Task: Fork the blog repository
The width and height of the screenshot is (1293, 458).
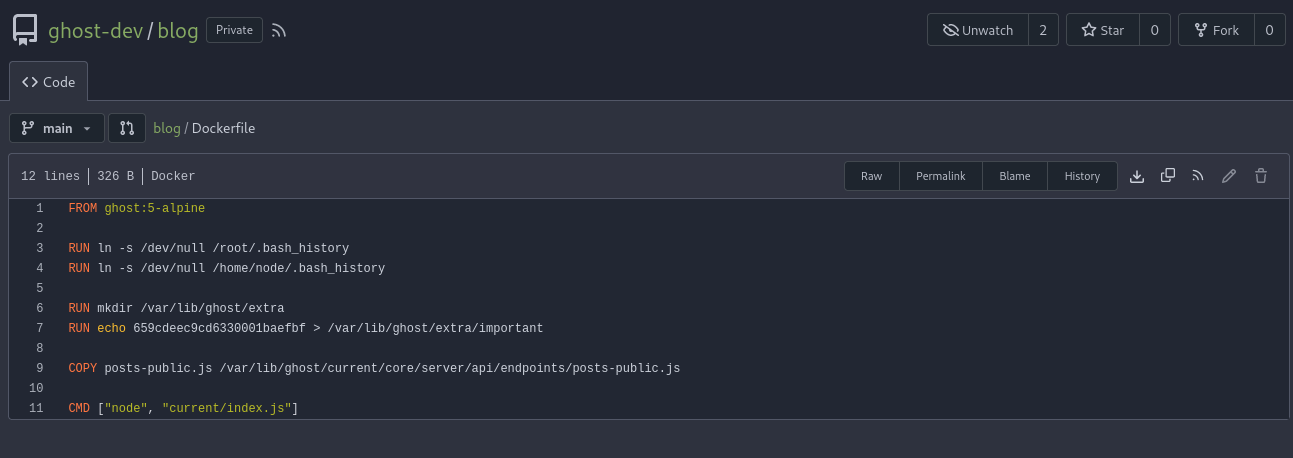Action: [1215, 30]
